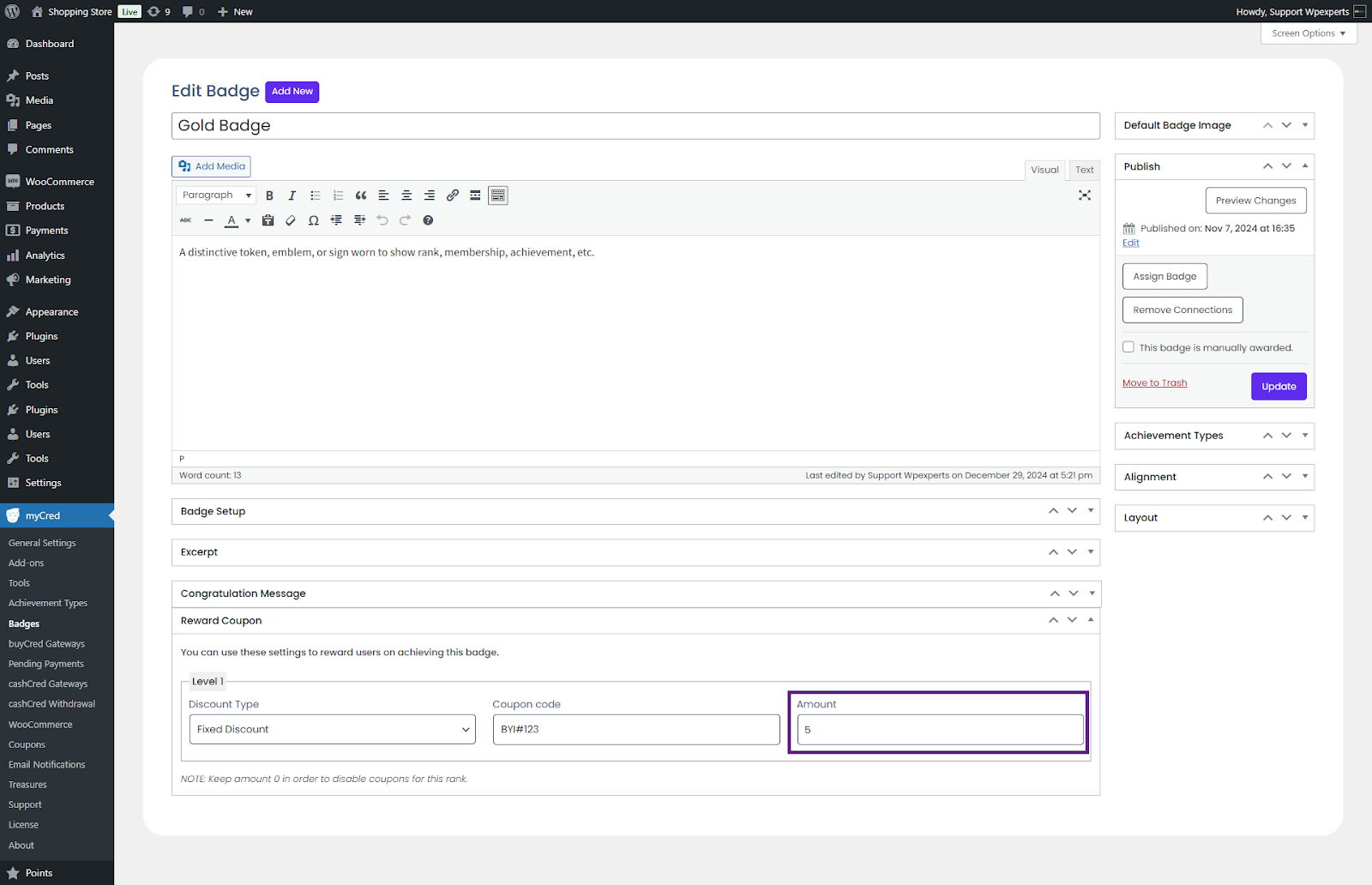The height and width of the screenshot is (885, 1372).
Task: Insert special character using omega icon
Action: [314, 220]
